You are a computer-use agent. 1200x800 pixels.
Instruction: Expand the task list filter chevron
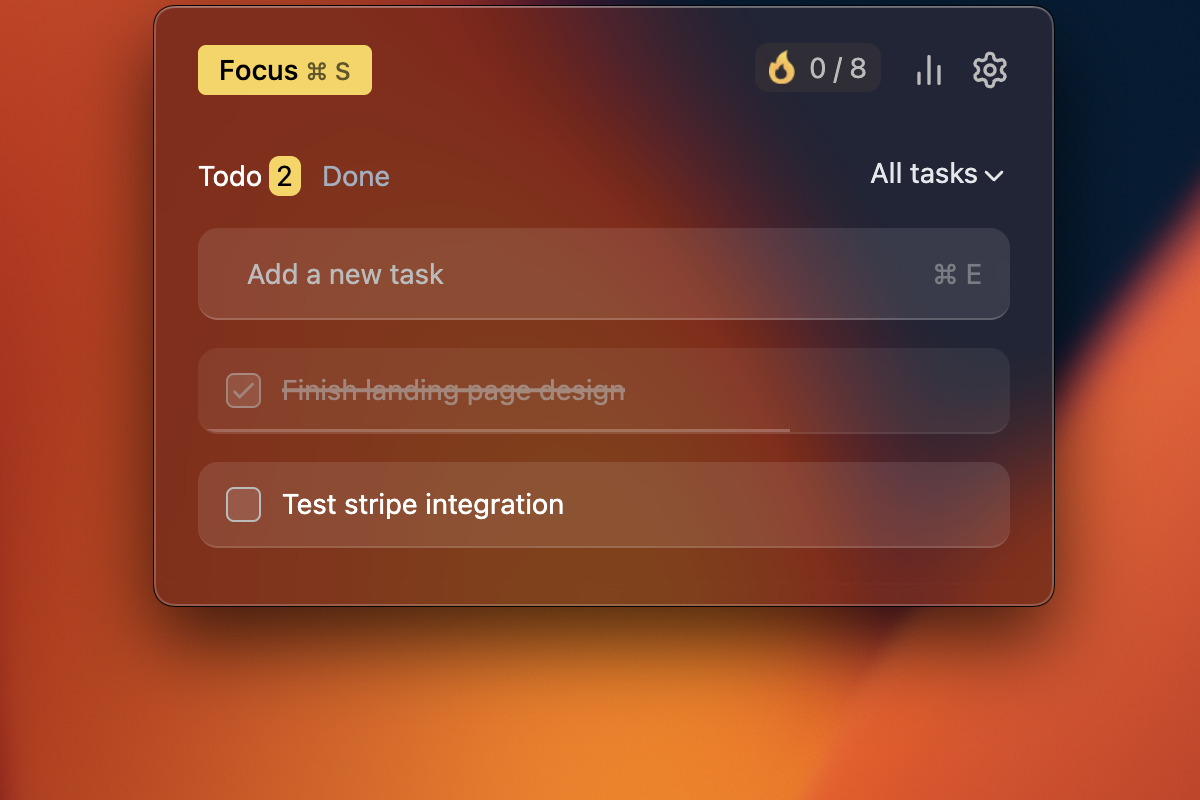(x=994, y=176)
